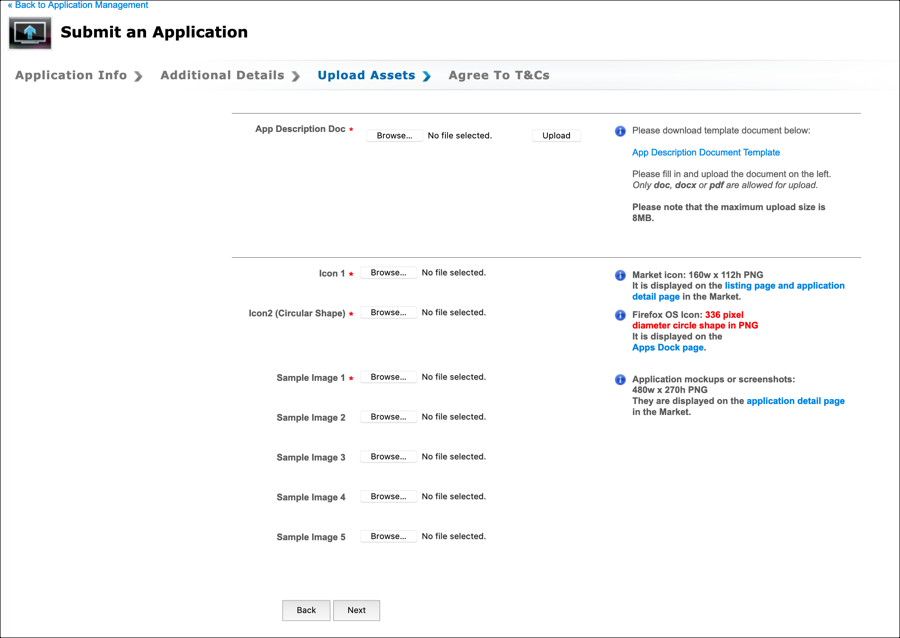
Task: Click info icon beside Application mockups text
Action: (620, 380)
